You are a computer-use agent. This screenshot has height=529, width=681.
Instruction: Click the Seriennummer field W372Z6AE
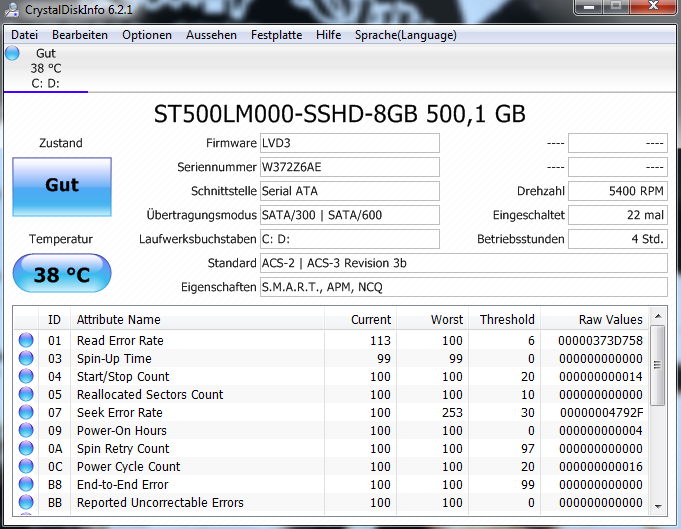click(350, 167)
